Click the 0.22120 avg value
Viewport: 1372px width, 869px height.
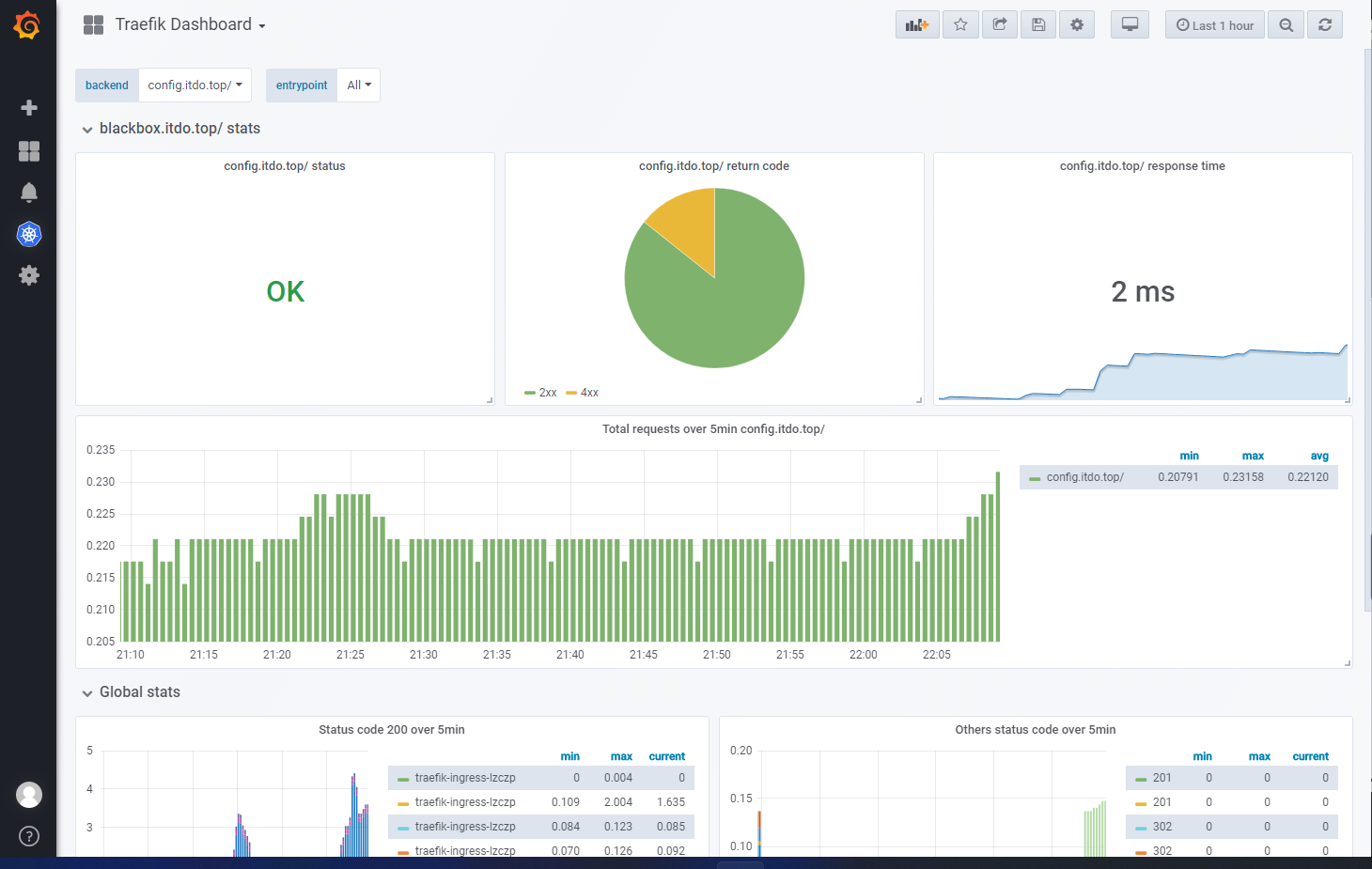pos(1308,477)
